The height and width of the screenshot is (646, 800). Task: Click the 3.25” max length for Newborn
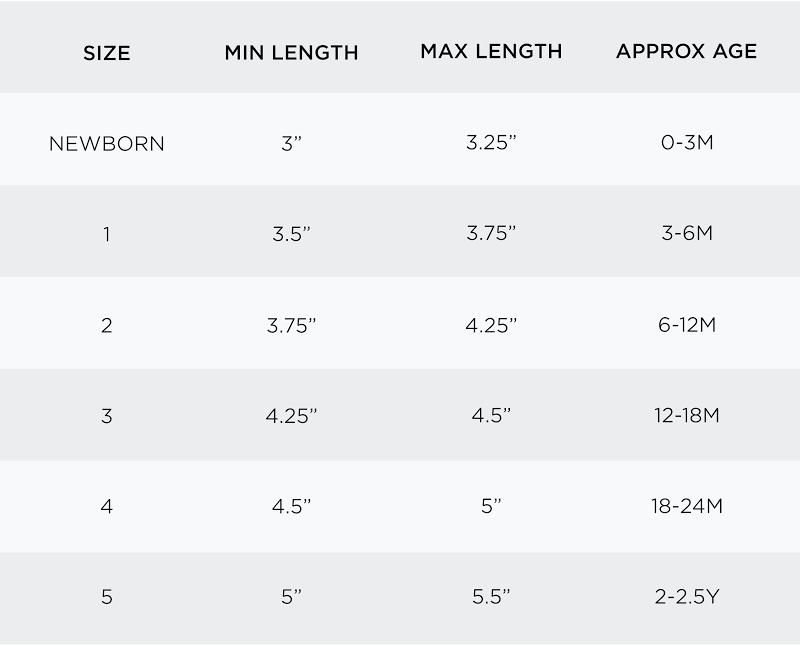491,142
